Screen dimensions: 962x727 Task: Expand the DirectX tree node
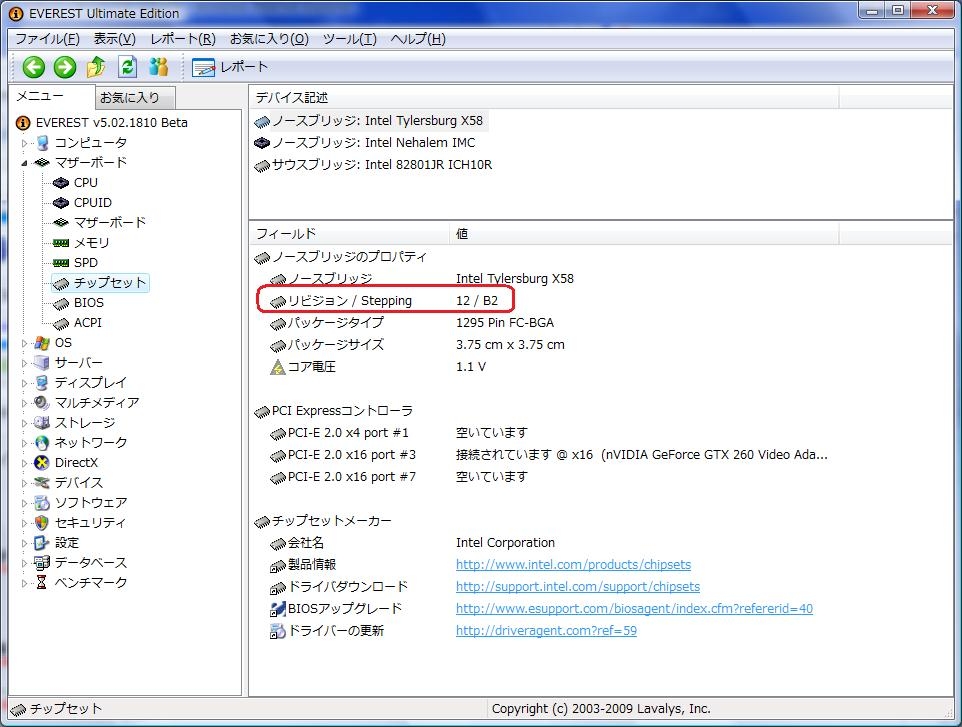pos(25,463)
